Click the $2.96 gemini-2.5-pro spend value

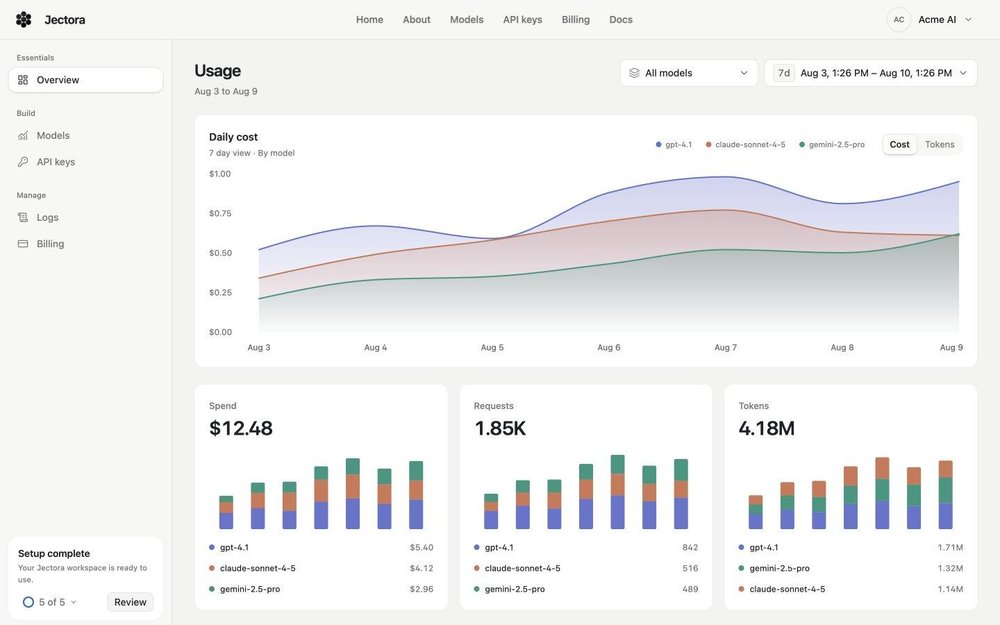click(x=421, y=589)
